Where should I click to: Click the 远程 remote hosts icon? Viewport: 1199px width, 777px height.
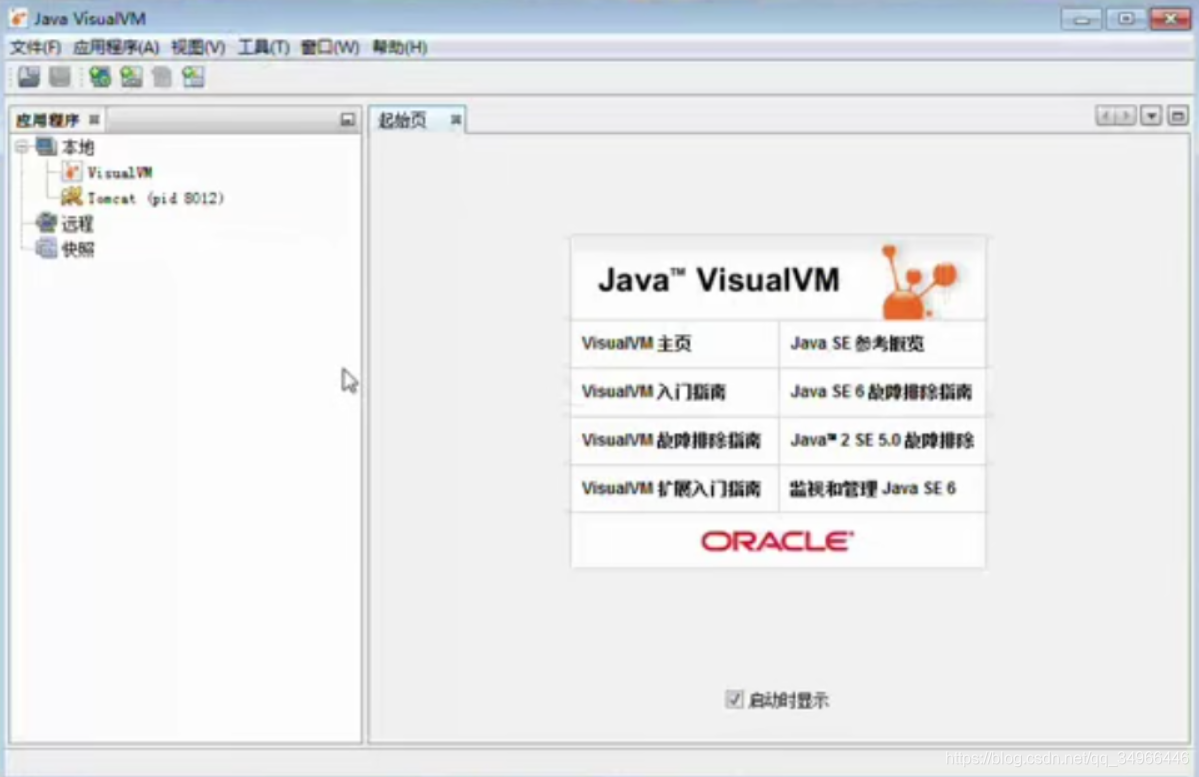click(x=46, y=223)
